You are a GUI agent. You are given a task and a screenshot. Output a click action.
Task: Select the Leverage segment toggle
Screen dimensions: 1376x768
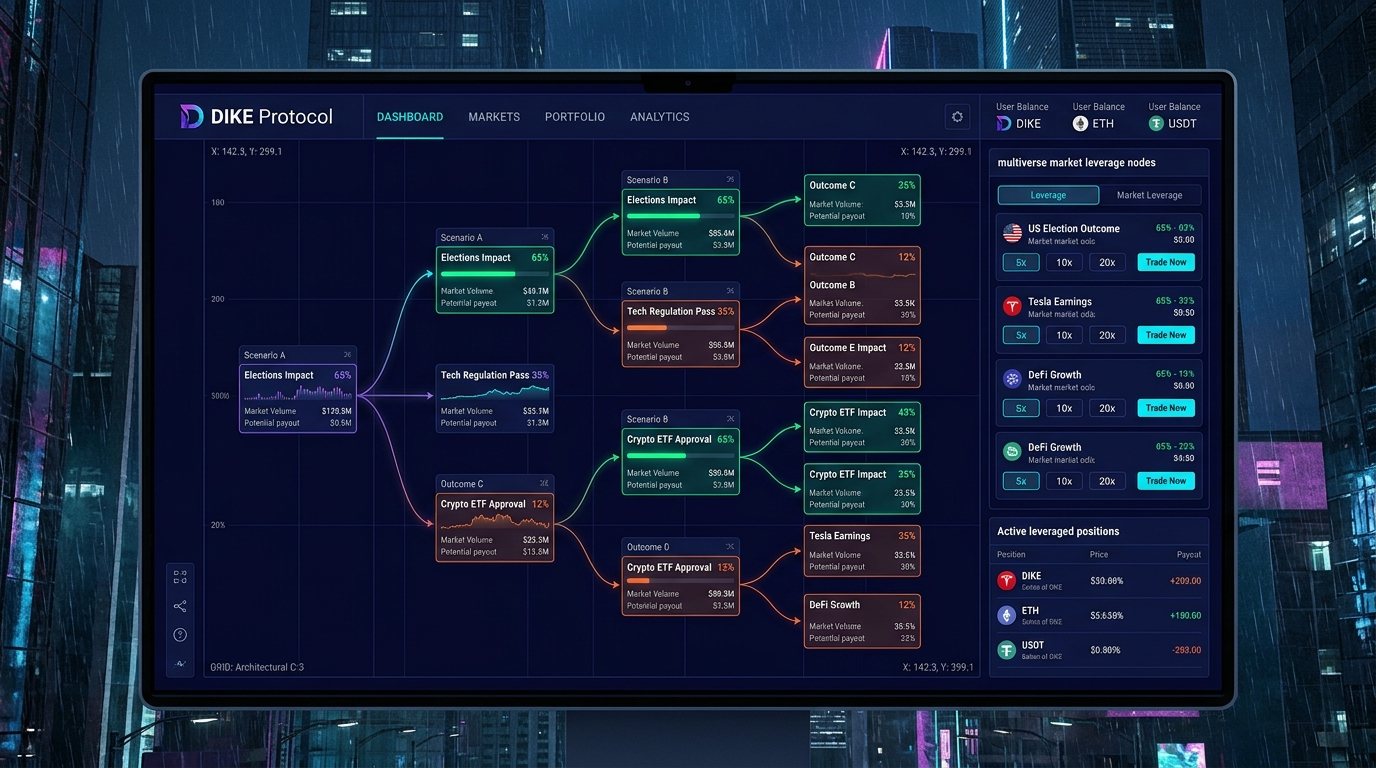point(1048,195)
